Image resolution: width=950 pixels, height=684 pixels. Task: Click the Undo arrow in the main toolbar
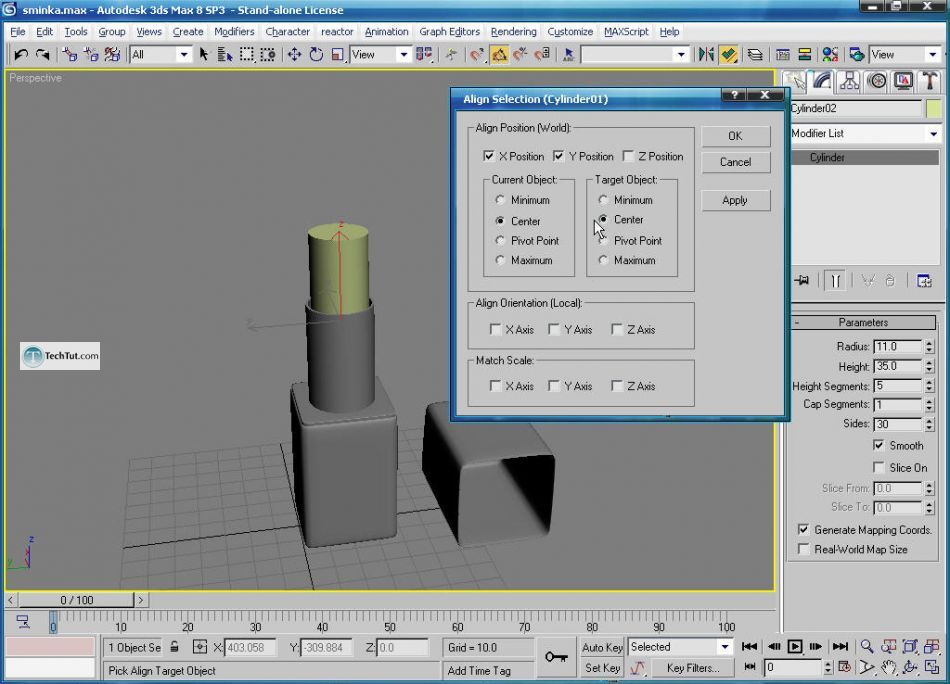click(21, 55)
